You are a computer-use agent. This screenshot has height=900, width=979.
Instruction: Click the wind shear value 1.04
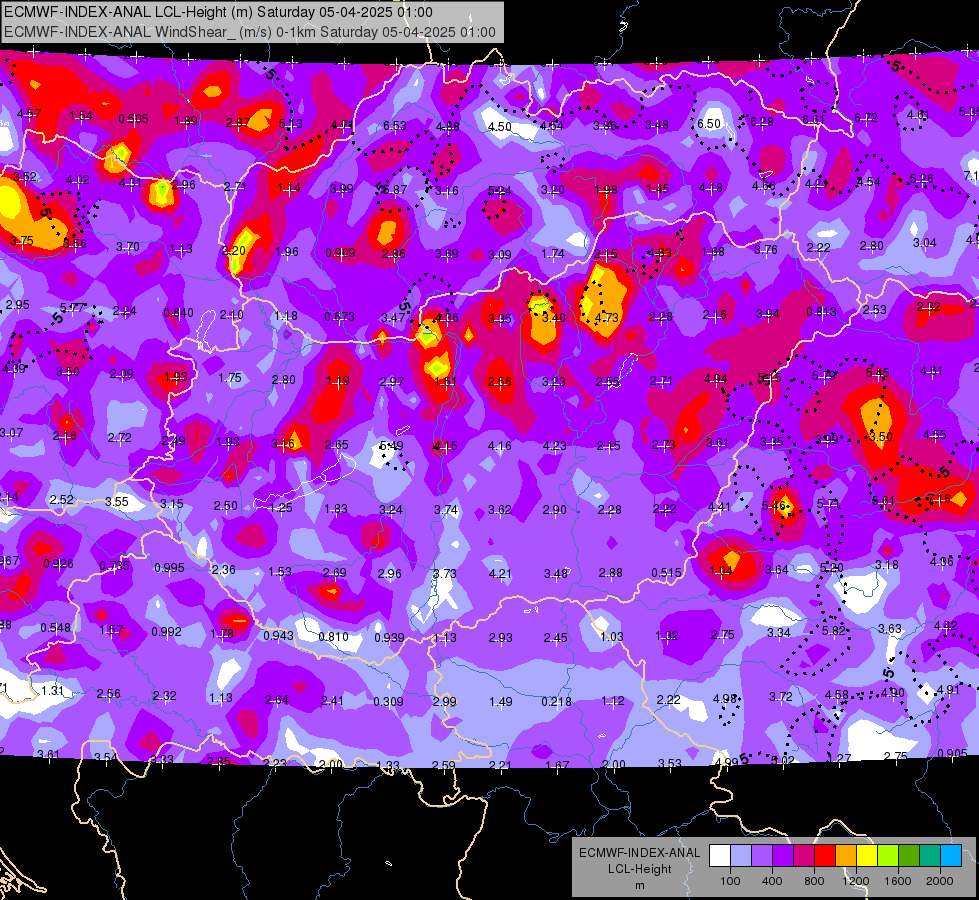pyautogui.click(x=721, y=570)
